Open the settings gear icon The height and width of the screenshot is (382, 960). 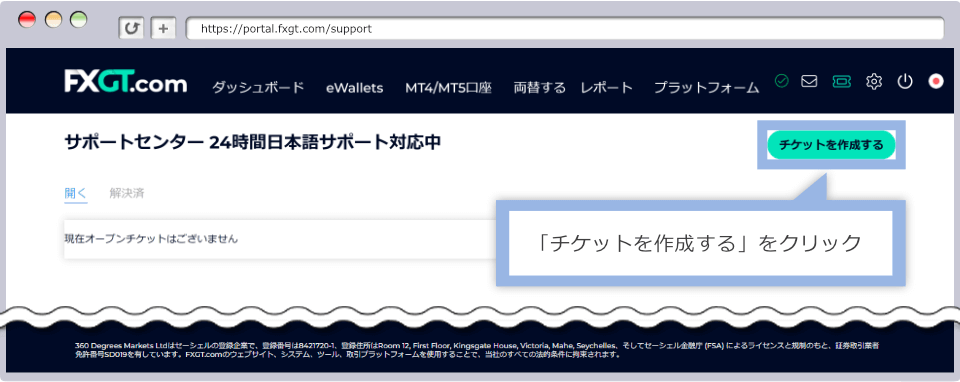click(874, 81)
